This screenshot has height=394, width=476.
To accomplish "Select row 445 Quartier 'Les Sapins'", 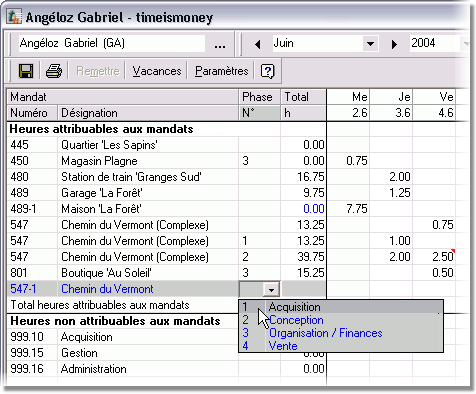I will (166, 145).
